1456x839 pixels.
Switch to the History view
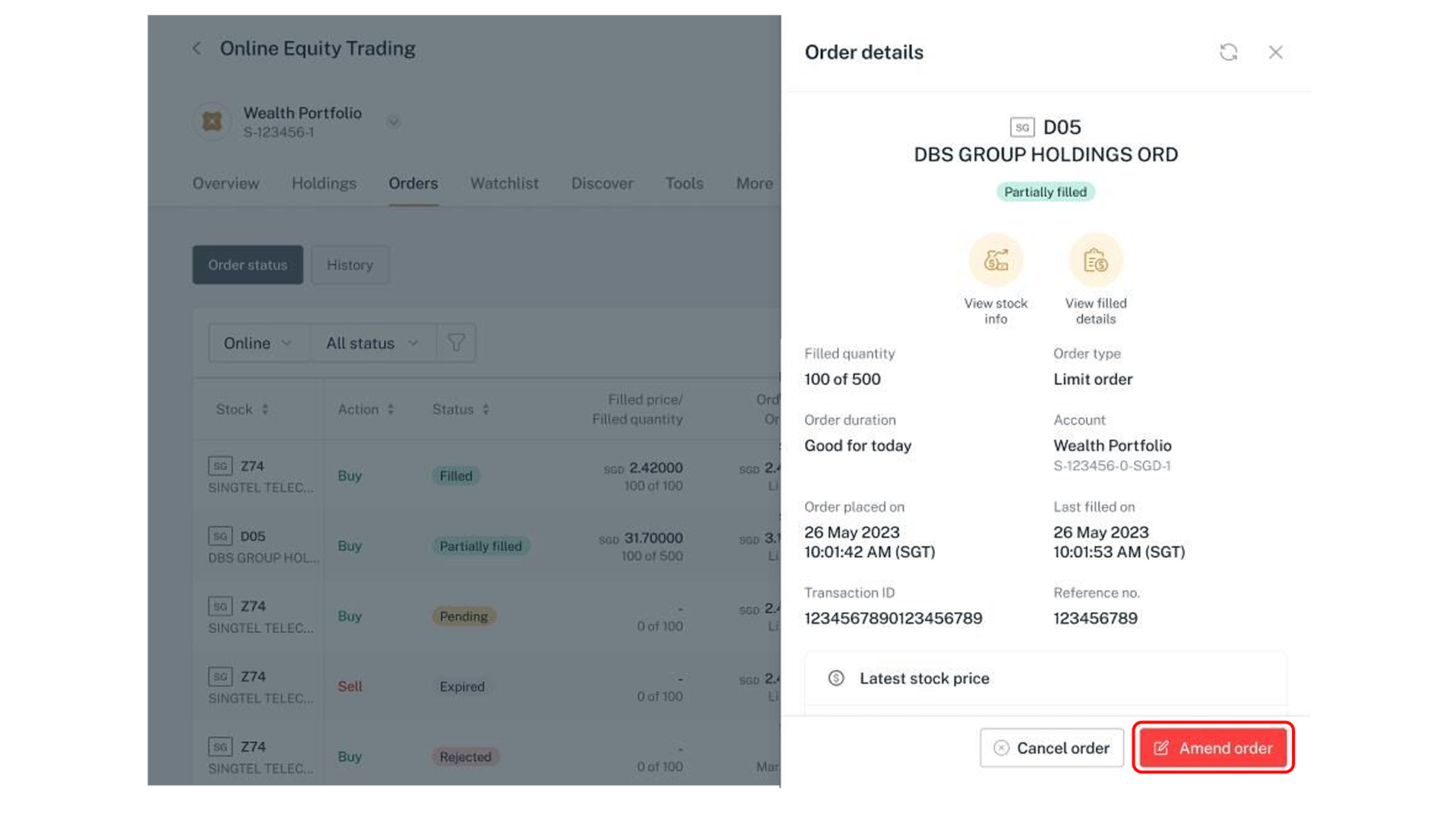(350, 265)
